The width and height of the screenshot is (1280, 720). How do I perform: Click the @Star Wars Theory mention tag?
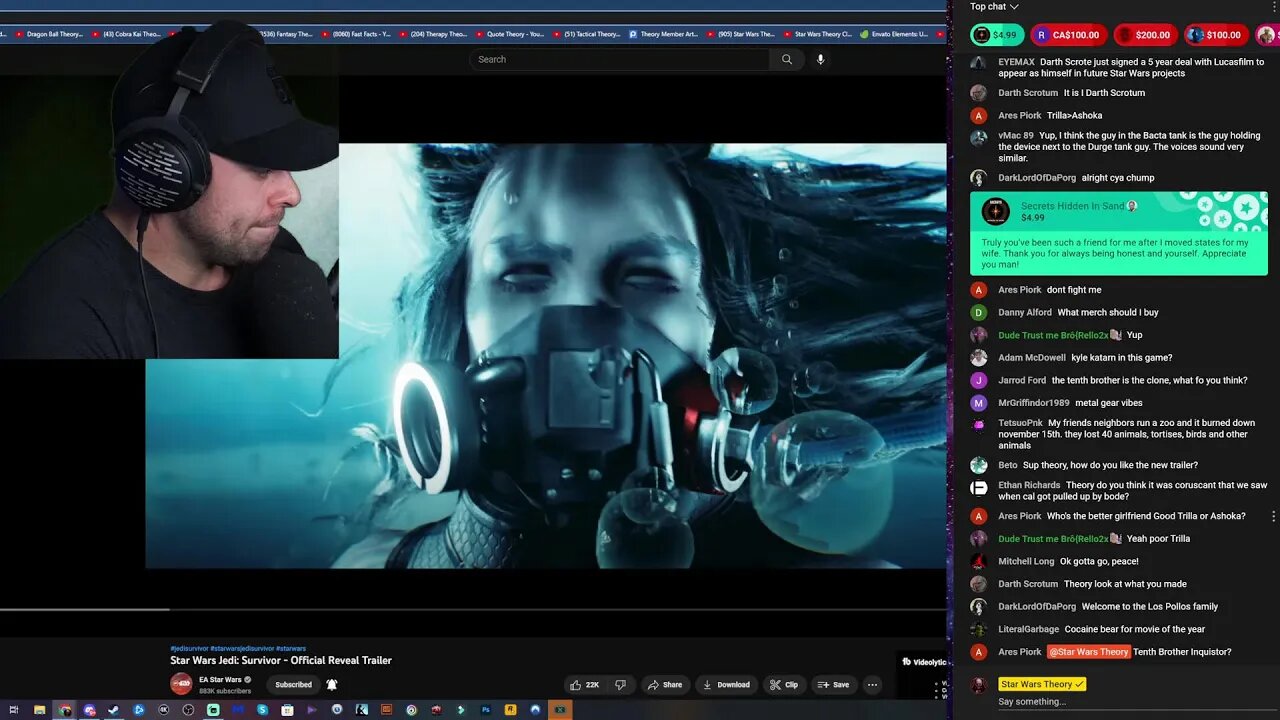point(1088,652)
